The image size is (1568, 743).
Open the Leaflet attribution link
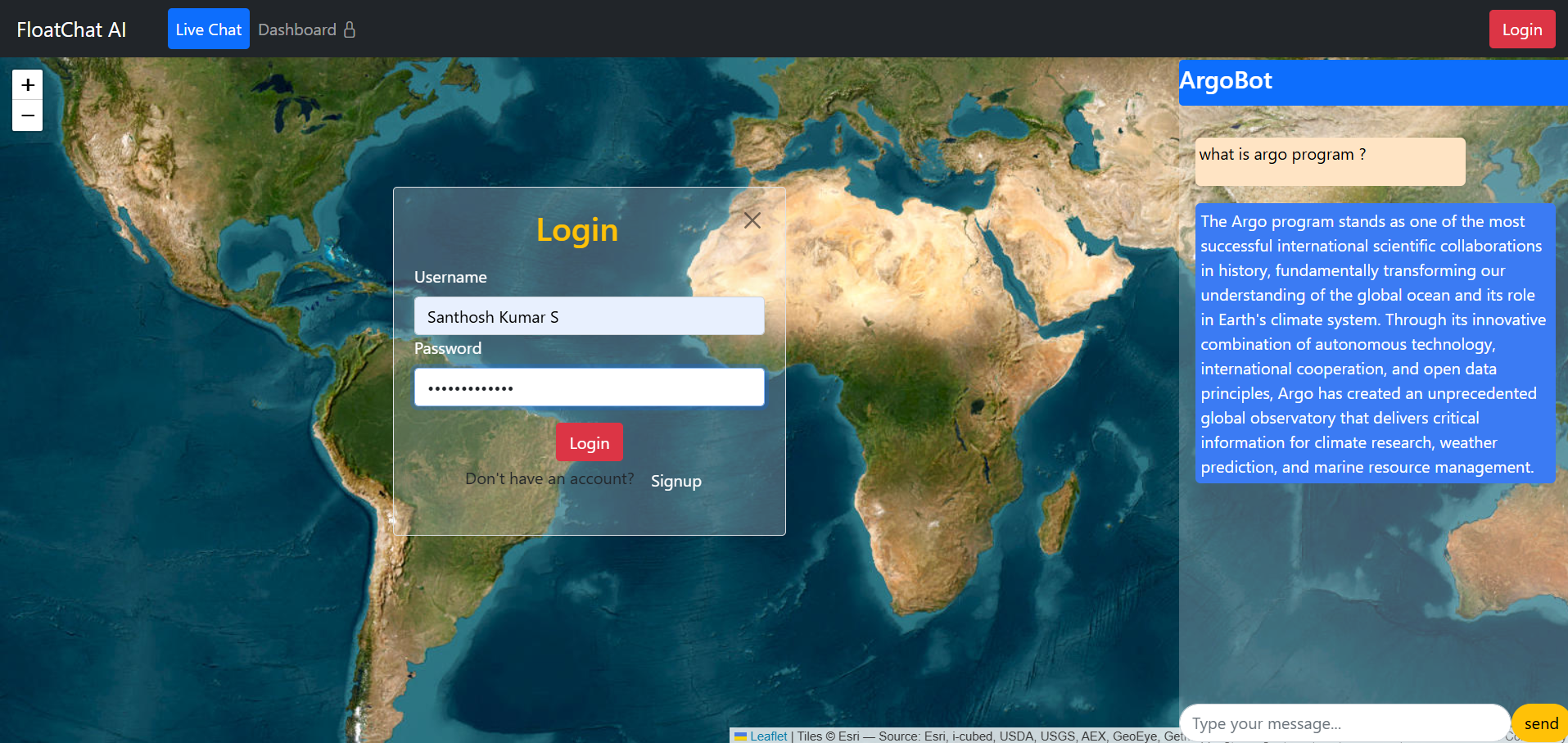(768, 736)
